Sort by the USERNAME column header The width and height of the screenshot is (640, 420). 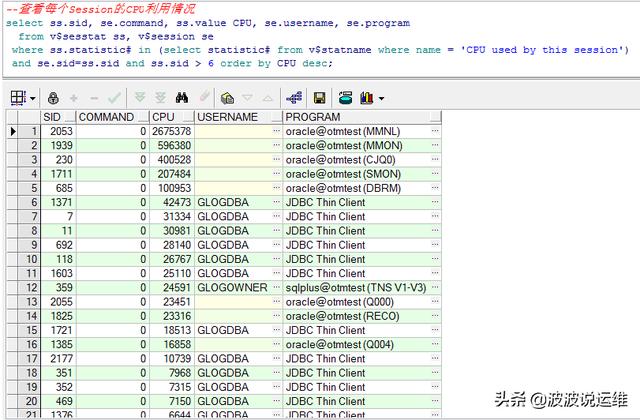click(x=238, y=117)
